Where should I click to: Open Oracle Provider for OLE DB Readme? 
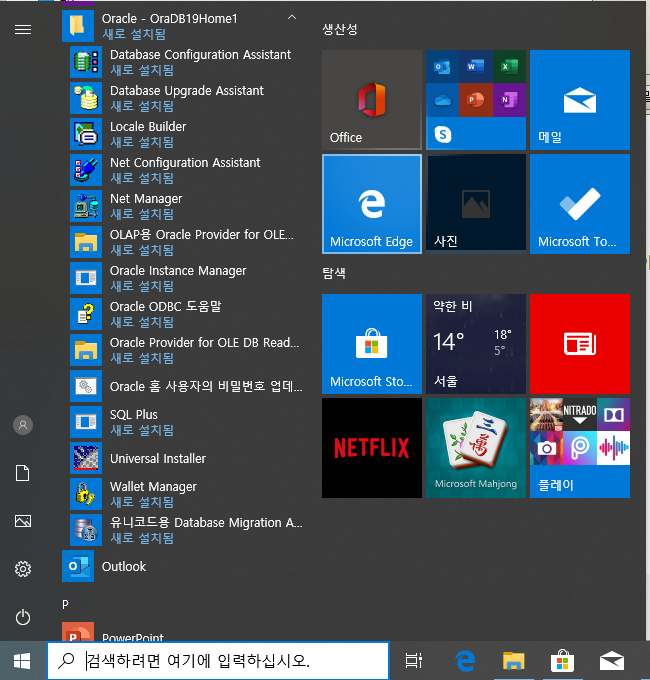[186, 350]
